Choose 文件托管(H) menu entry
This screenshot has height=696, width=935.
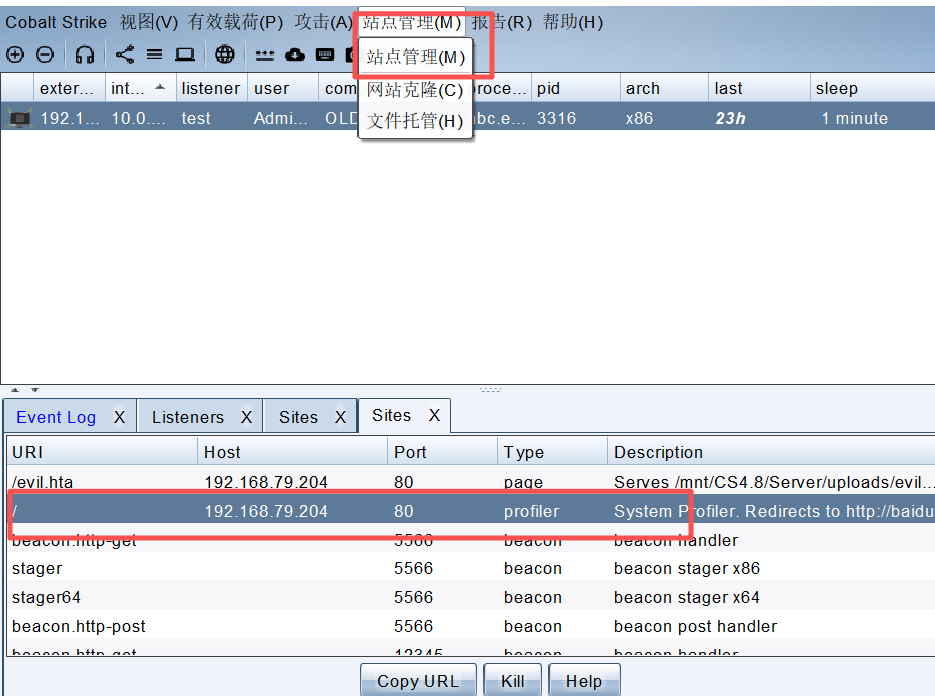[416, 121]
